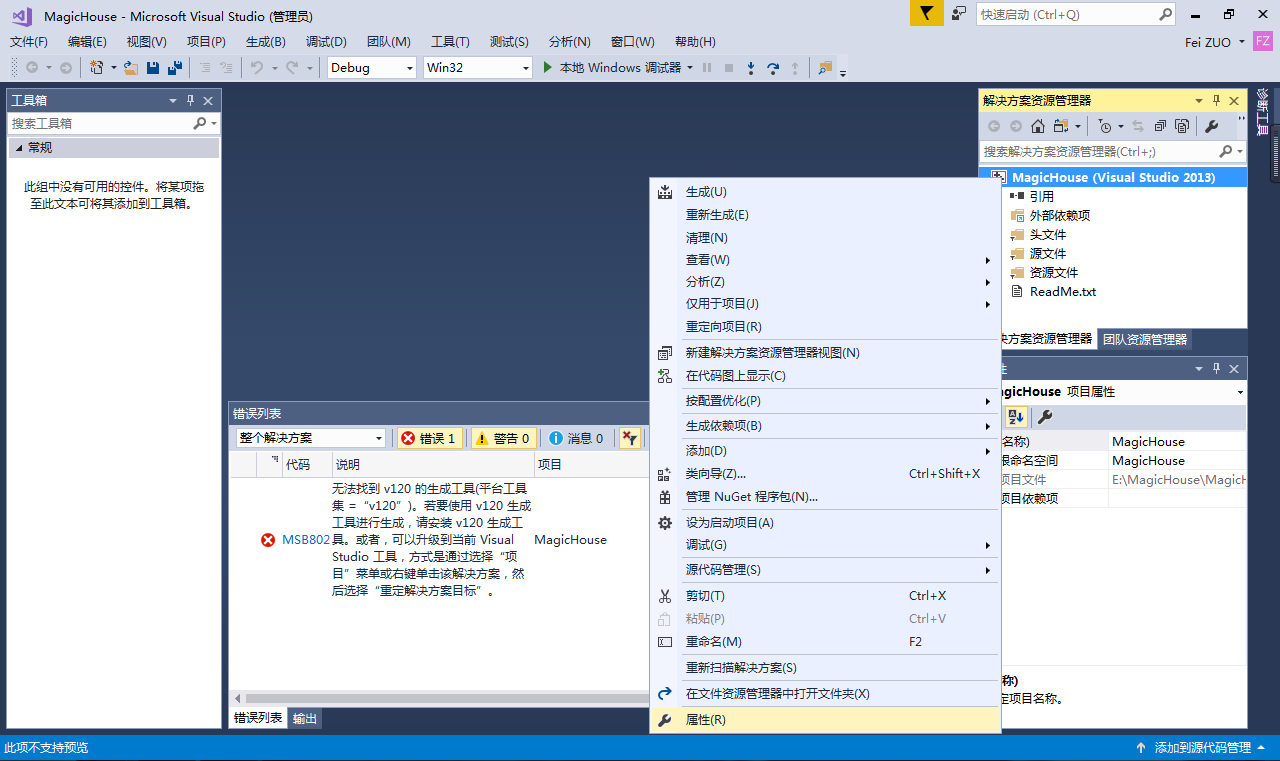The image size is (1280, 761).
Task: Open the Toolbox window options dropdown arrow
Action: (172, 100)
